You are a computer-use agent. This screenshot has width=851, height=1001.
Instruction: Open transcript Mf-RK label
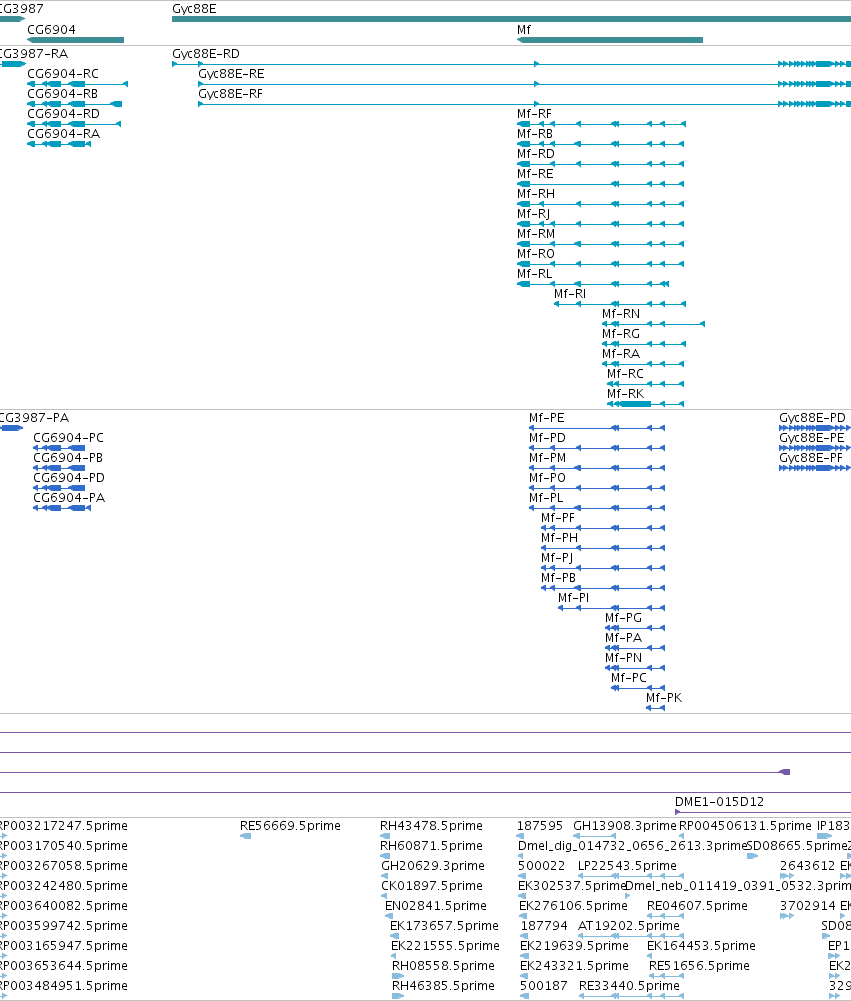(626, 394)
